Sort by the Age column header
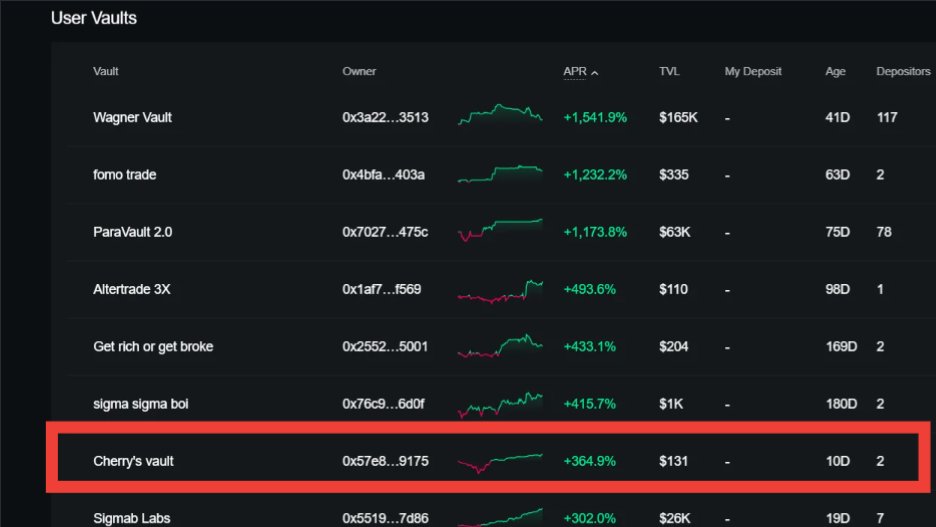The height and width of the screenshot is (527, 936). point(835,71)
